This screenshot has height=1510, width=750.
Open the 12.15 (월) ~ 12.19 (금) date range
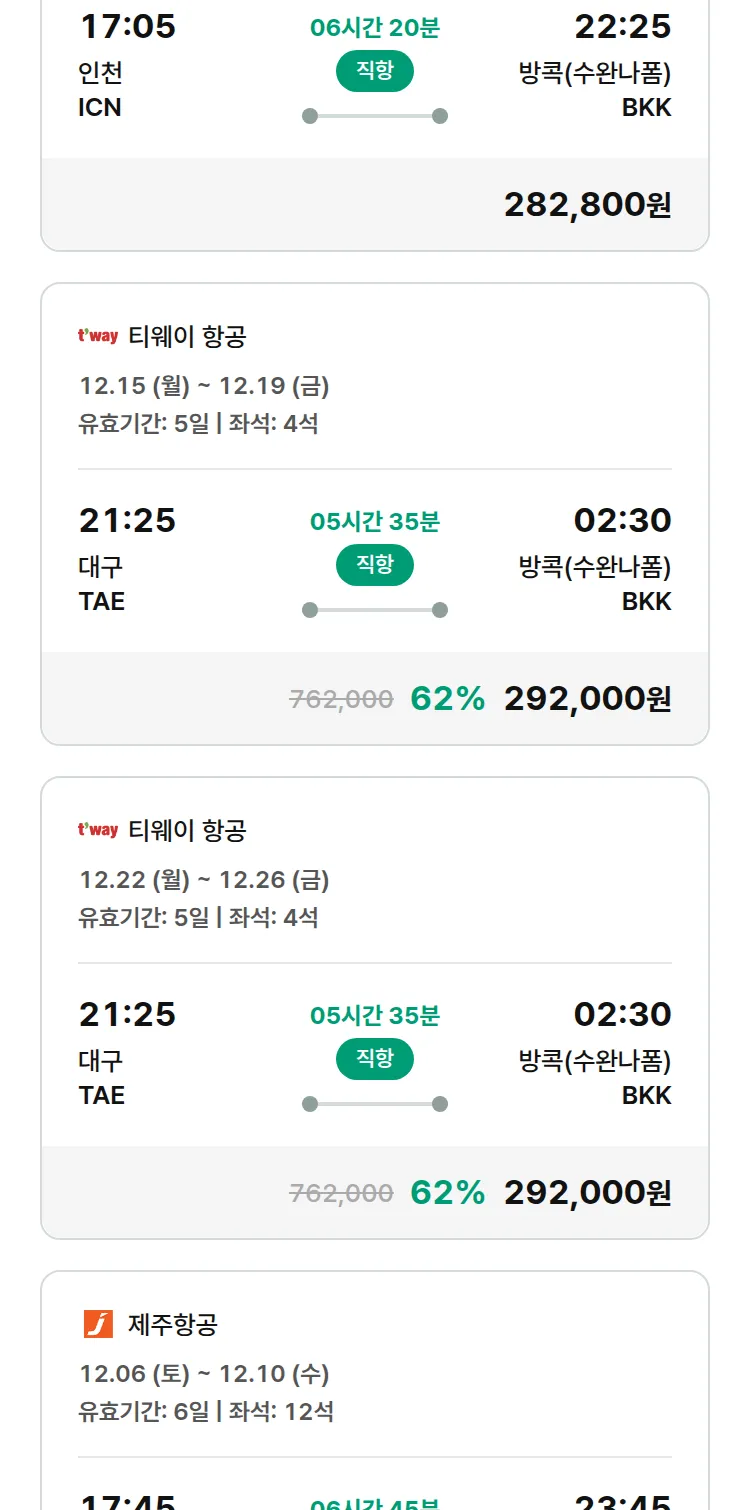coord(204,386)
